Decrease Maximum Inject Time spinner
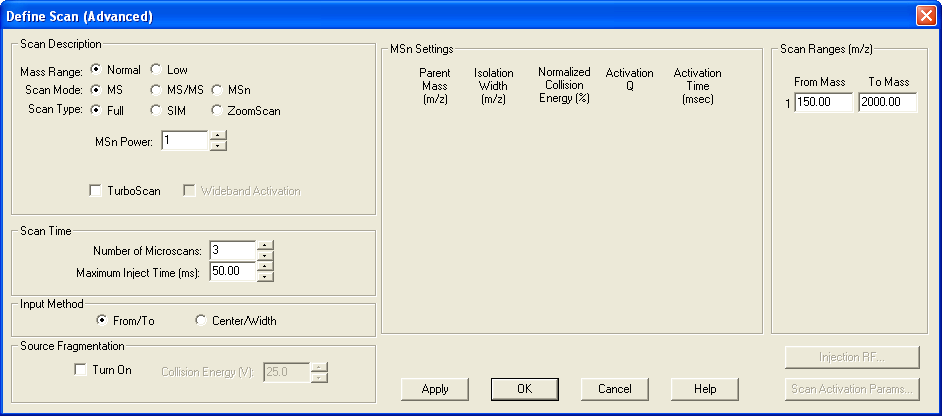 click(264, 277)
